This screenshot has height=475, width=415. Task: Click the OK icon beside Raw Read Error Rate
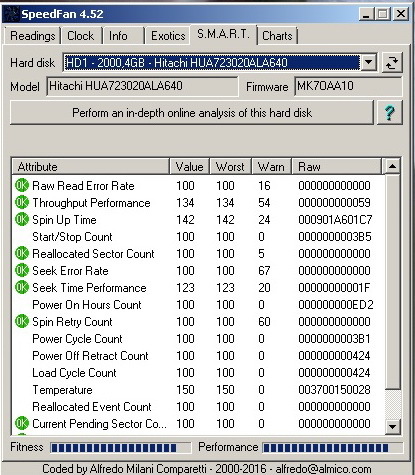coord(22,185)
